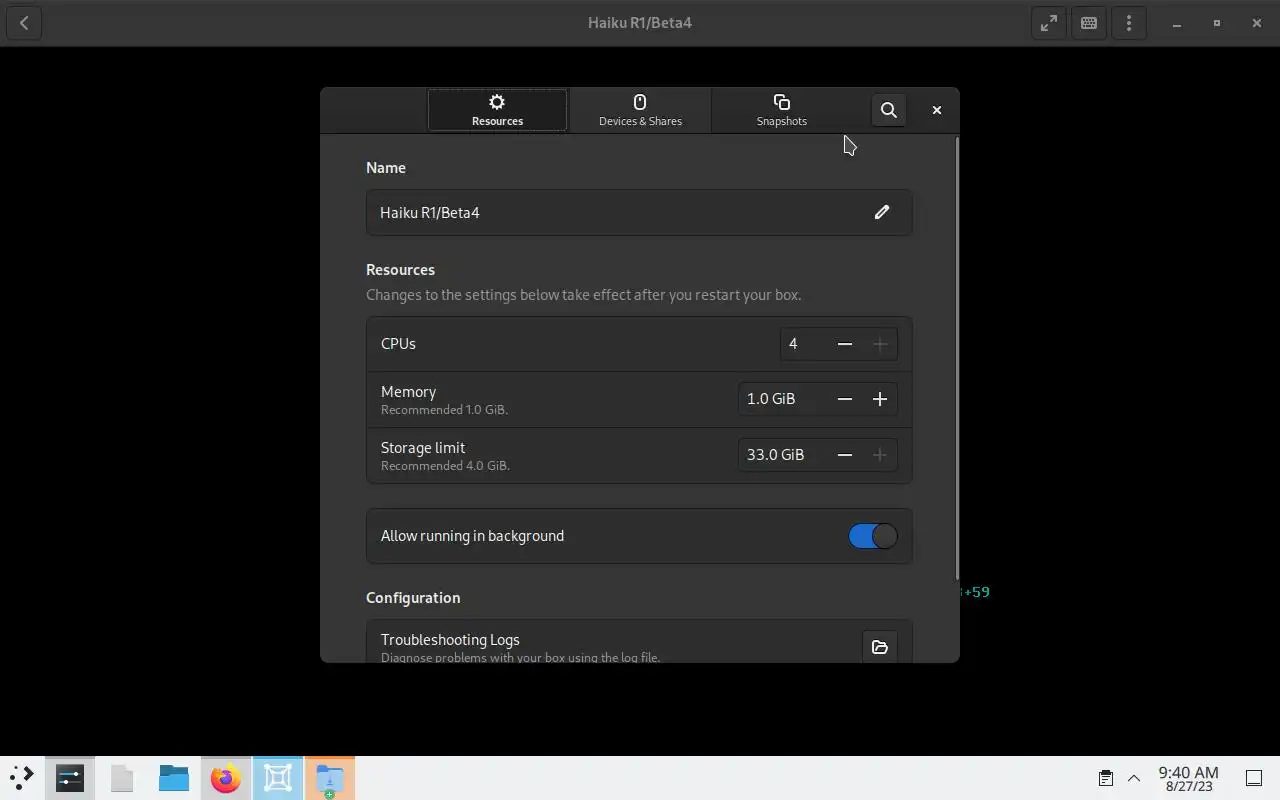Click the Memory 1.0 GiB field
Image resolution: width=1280 pixels, height=800 pixels.
point(783,399)
